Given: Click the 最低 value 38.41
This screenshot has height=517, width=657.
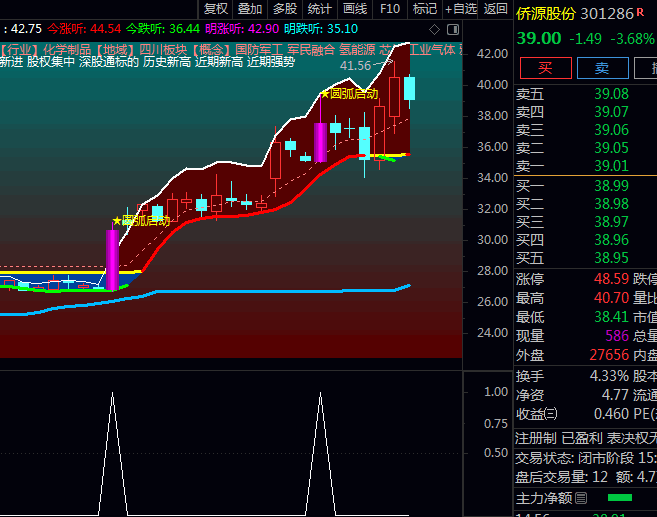Looking at the screenshot, I should click(x=611, y=317).
